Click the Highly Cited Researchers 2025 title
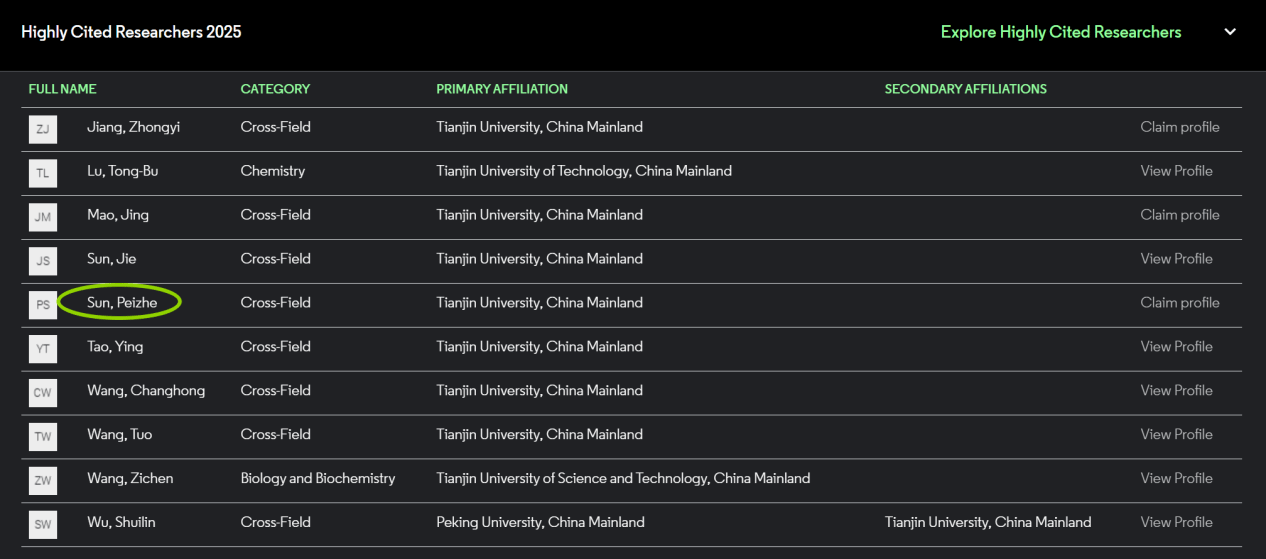Image resolution: width=1266 pixels, height=559 pixels. [x=131, y=32]
